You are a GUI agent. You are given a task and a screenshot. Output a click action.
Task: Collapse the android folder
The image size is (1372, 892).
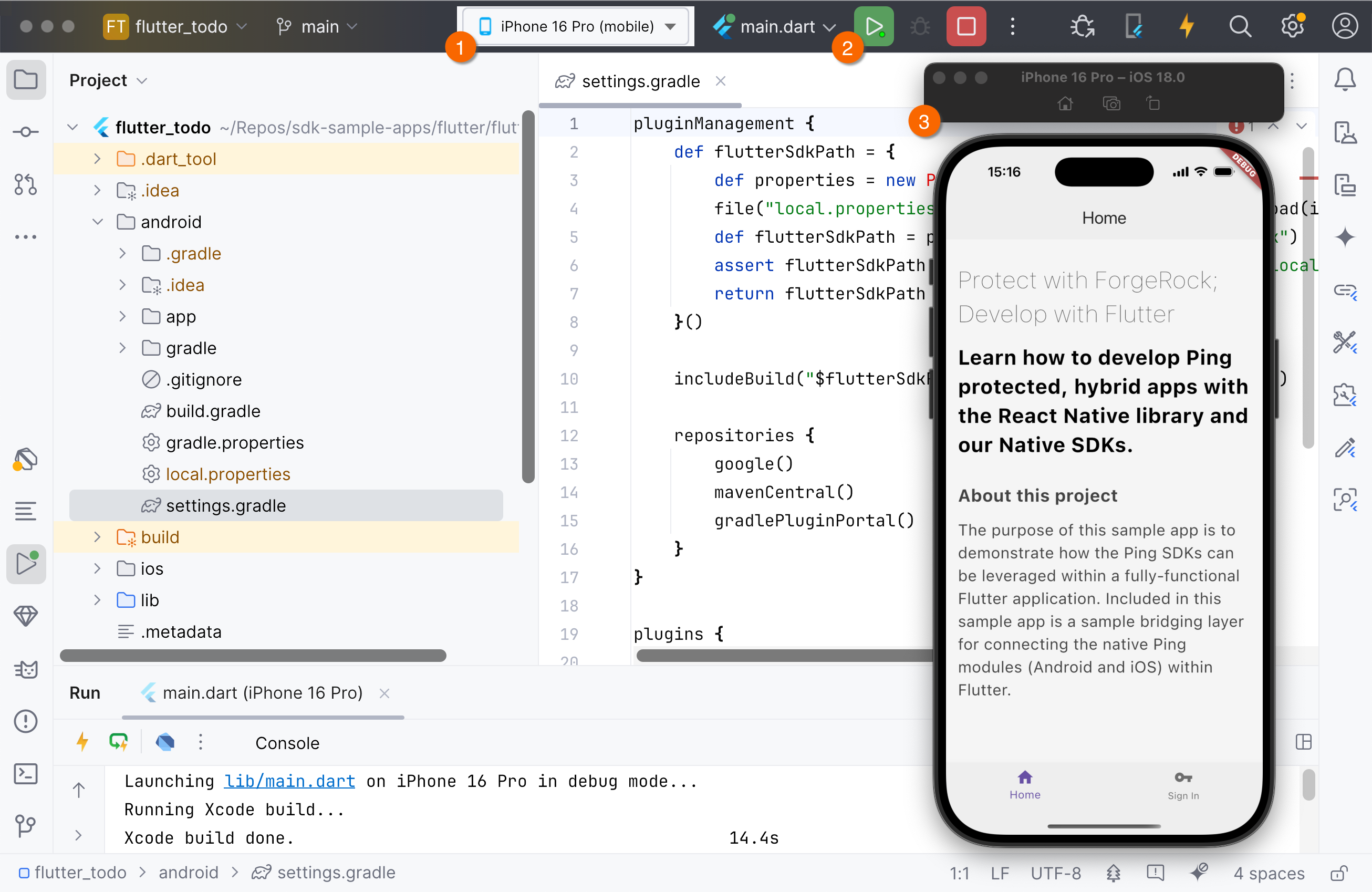tap(97, 222)
